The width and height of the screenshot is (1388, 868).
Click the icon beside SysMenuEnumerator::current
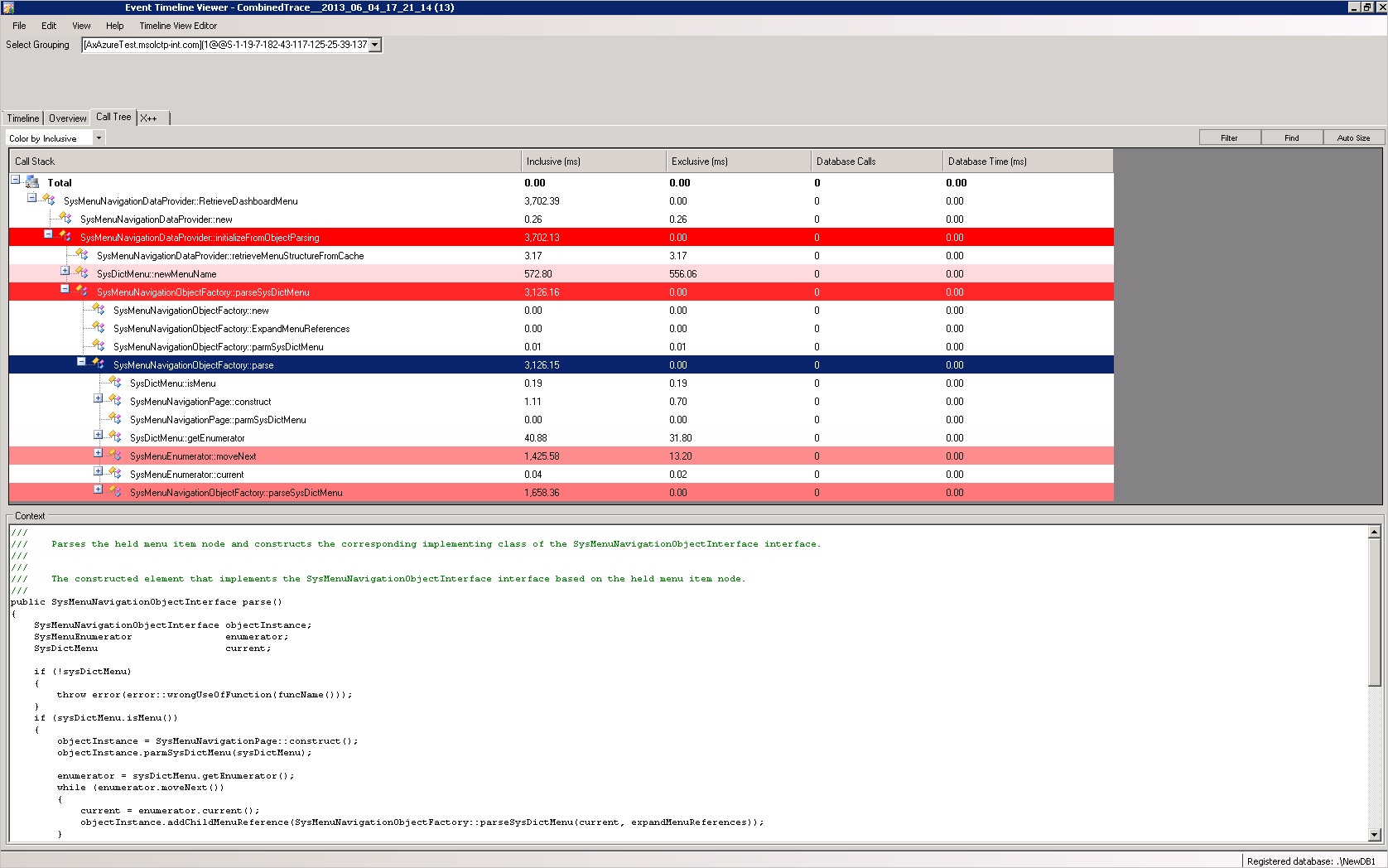(113, 474)
